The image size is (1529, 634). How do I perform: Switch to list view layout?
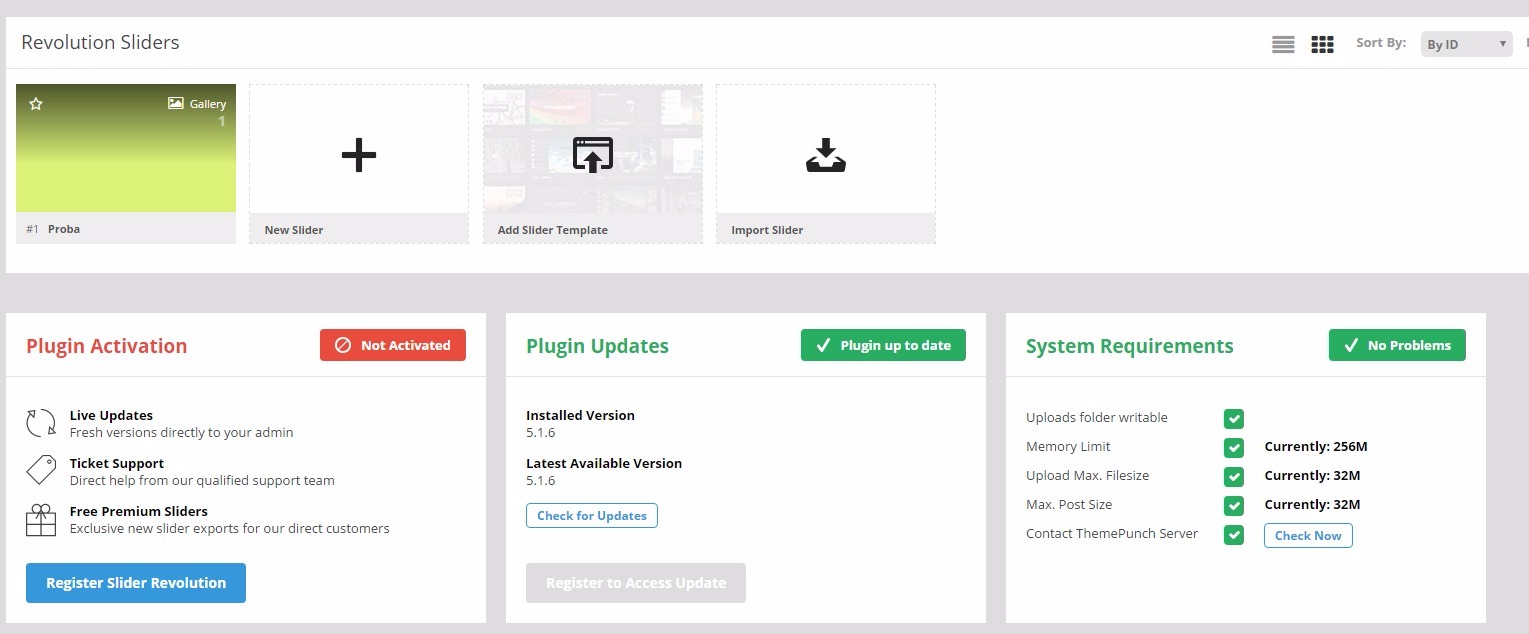[1283, 44]
